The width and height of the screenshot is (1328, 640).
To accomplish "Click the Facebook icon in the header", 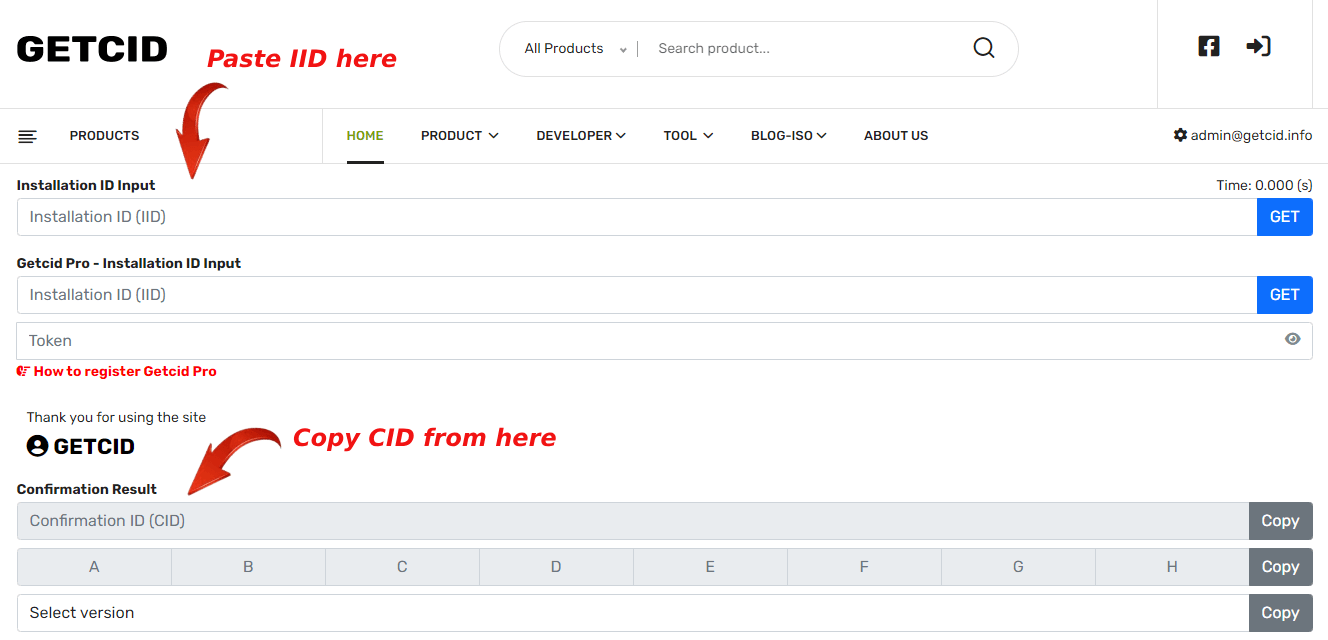I will [1208, 46].
